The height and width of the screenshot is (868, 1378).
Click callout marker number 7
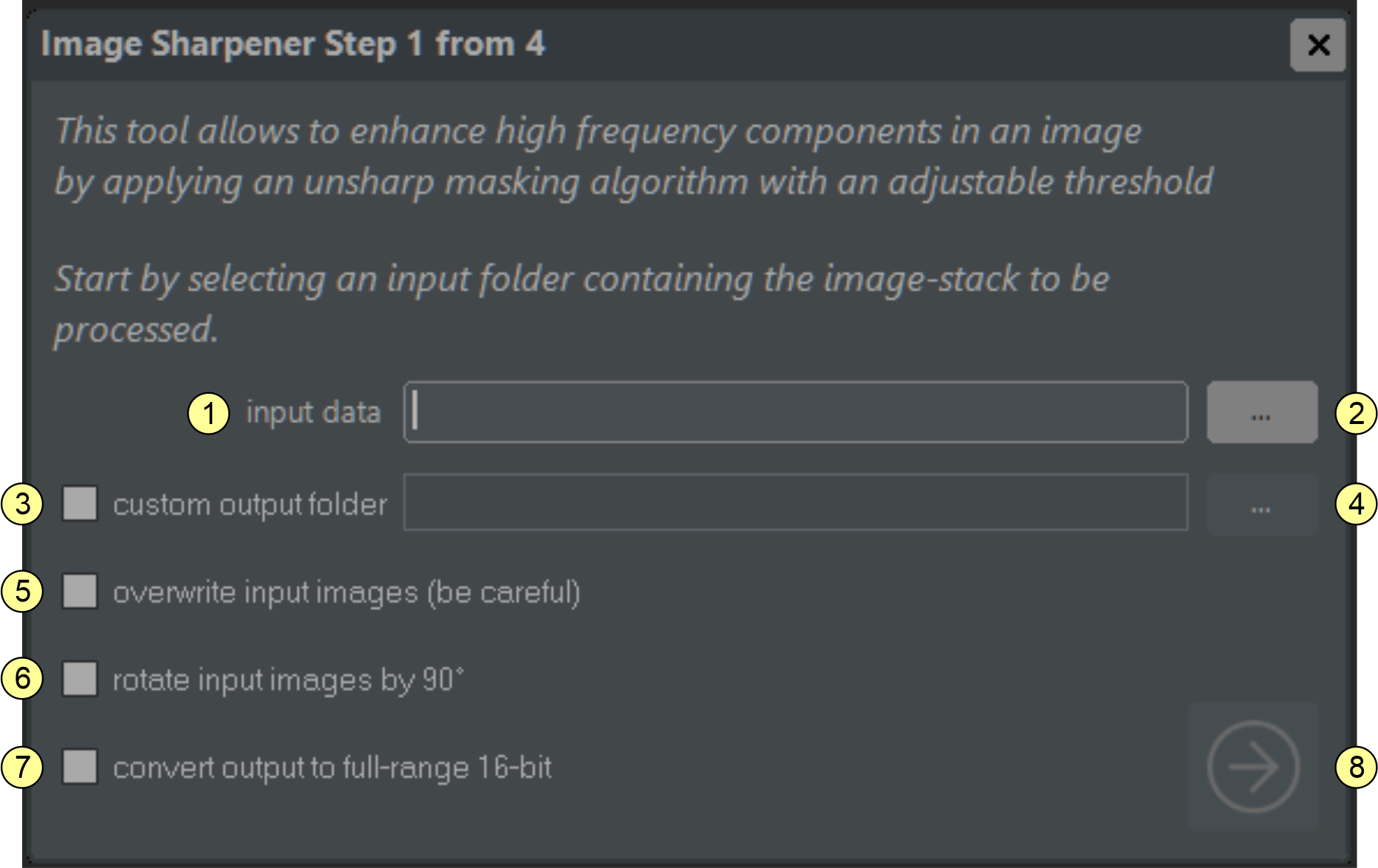click(x=22, y=767)
